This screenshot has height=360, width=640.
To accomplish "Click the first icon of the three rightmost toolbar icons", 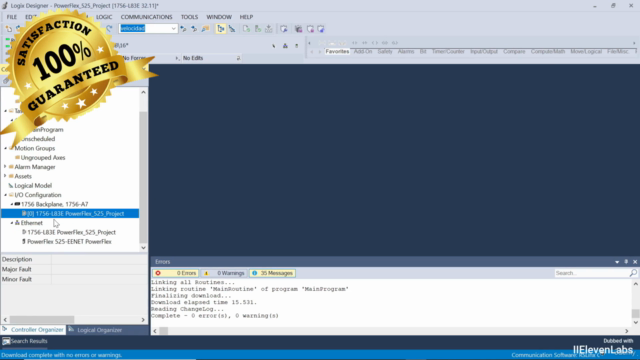I will [x=299, y=29].
